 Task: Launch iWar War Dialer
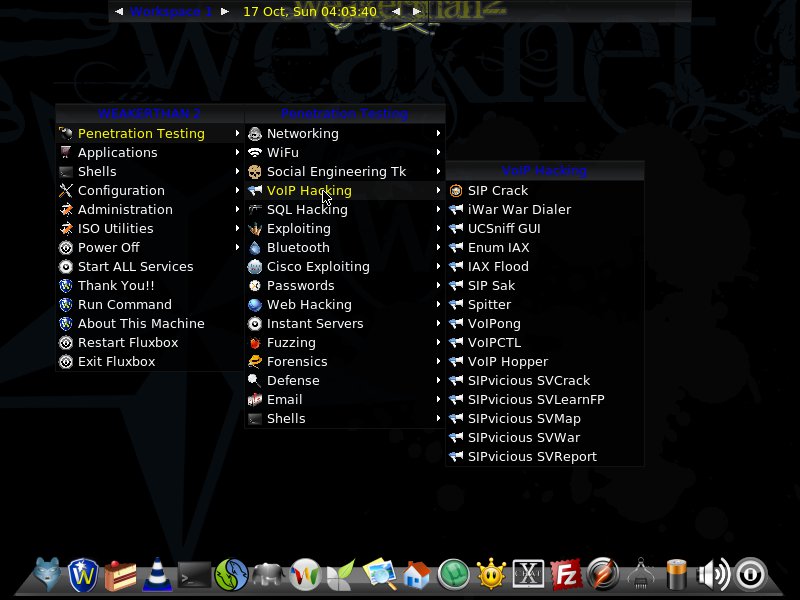pyautogui.click(x=545, y=210)
